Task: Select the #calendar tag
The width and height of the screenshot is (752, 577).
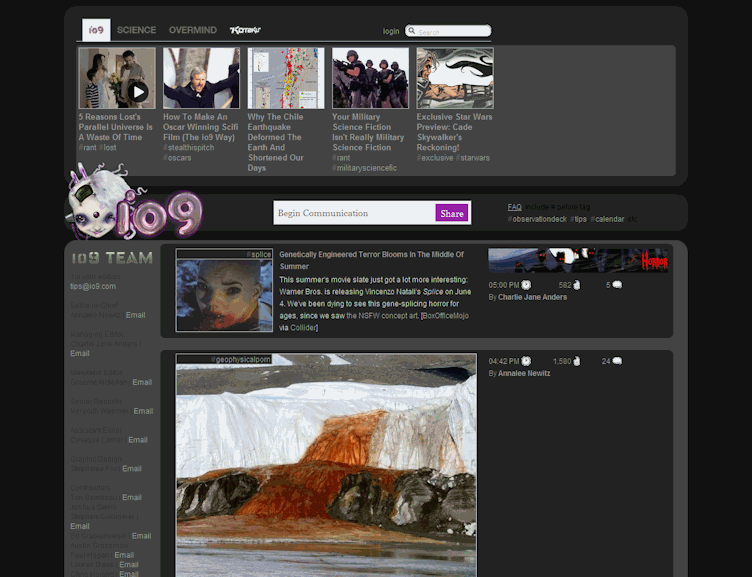Action: 607,219
